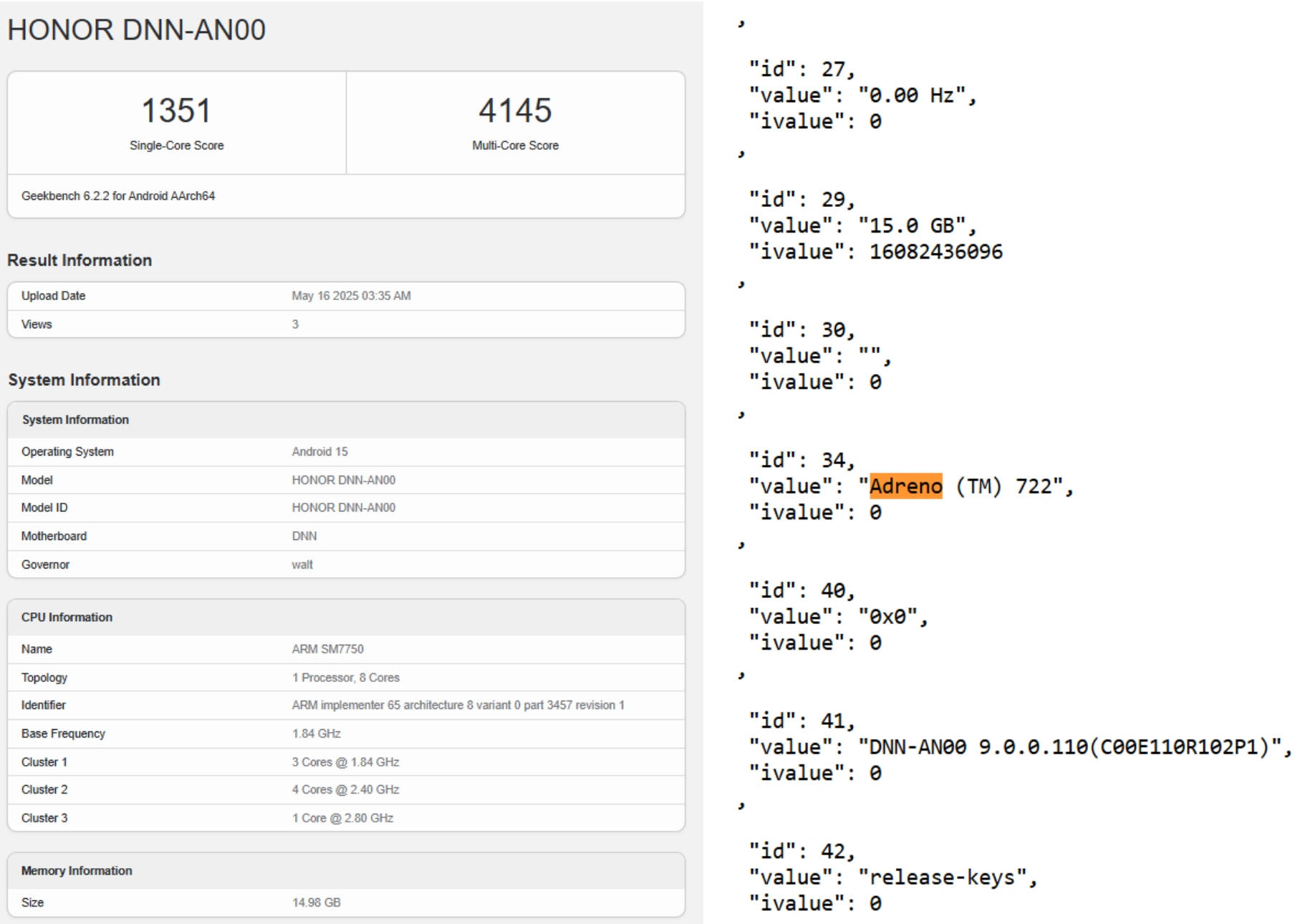Click the JSON line "id": 42

point(802,852)
